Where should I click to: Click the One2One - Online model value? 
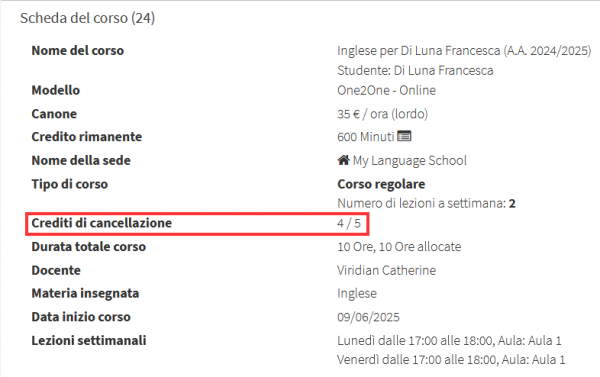coord(386,90)
